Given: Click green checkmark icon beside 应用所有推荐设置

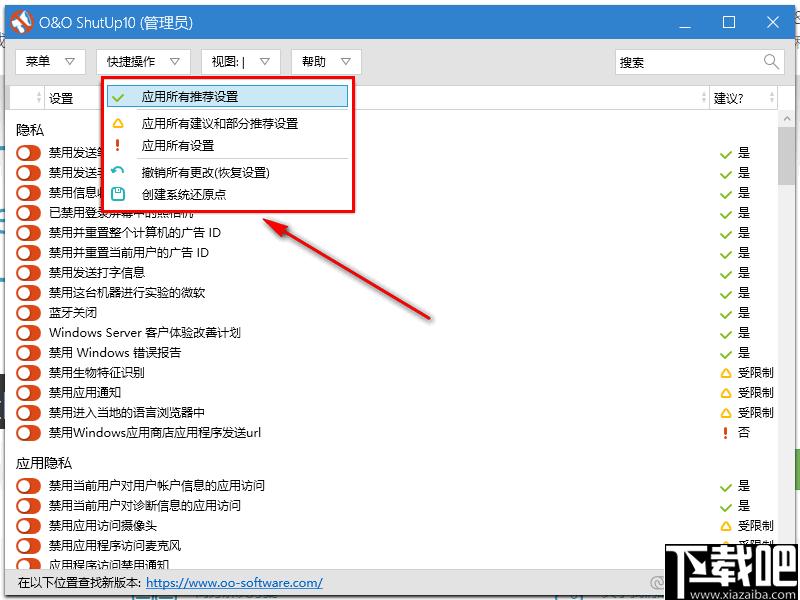Looking at the screenshot, I should pos(118,97).
